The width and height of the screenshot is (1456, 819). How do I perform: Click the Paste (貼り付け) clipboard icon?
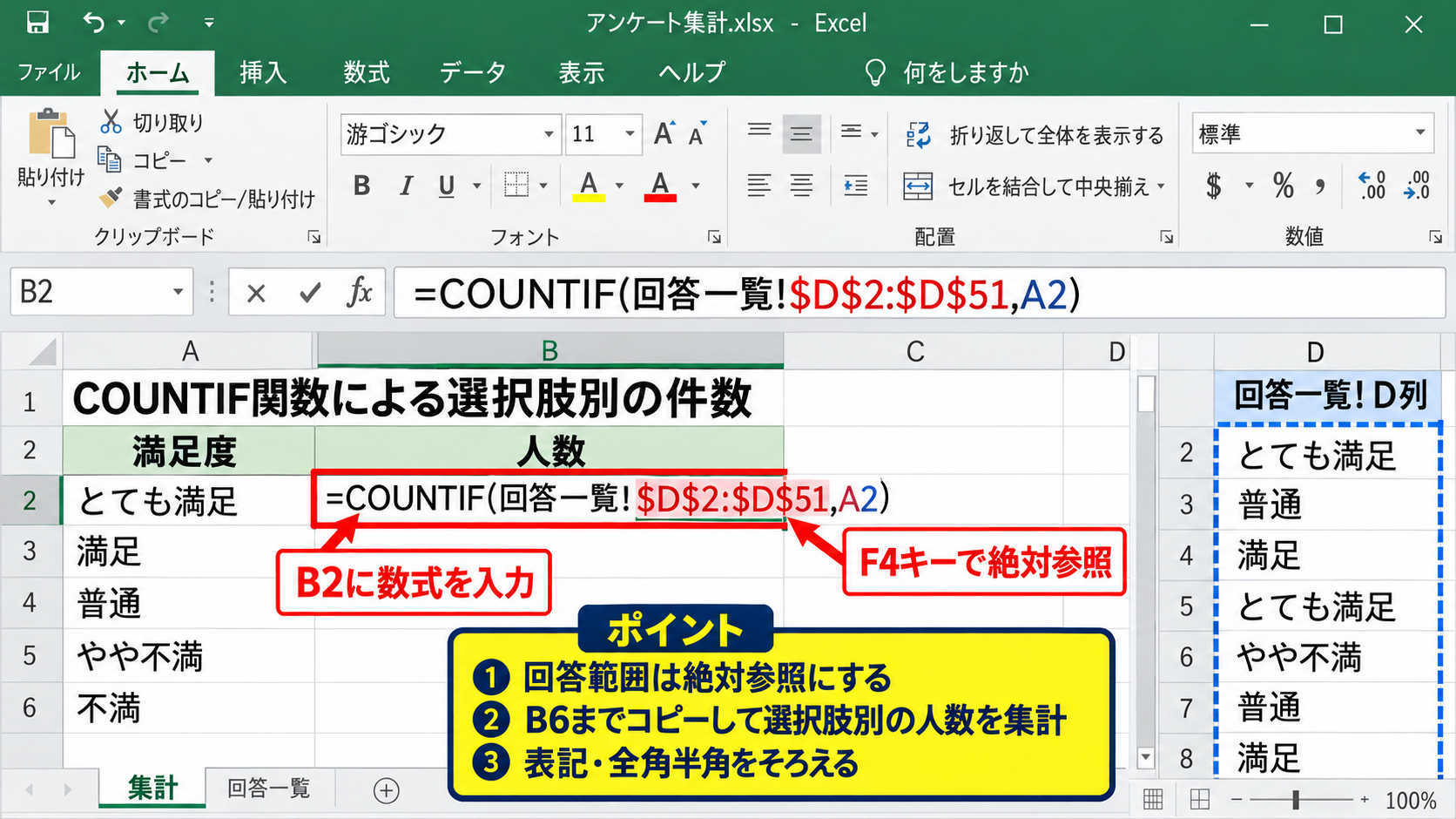coord(51,133)
